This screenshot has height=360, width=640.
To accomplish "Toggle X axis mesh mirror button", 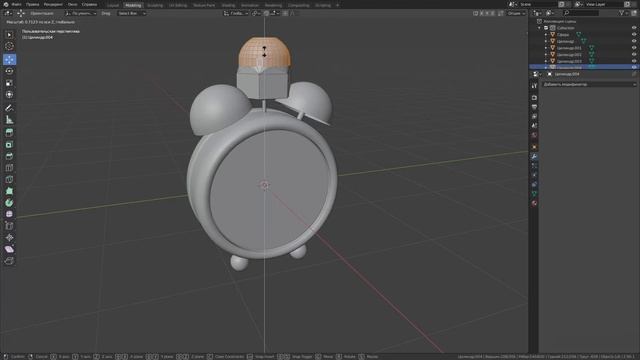I will pos(482,13).
